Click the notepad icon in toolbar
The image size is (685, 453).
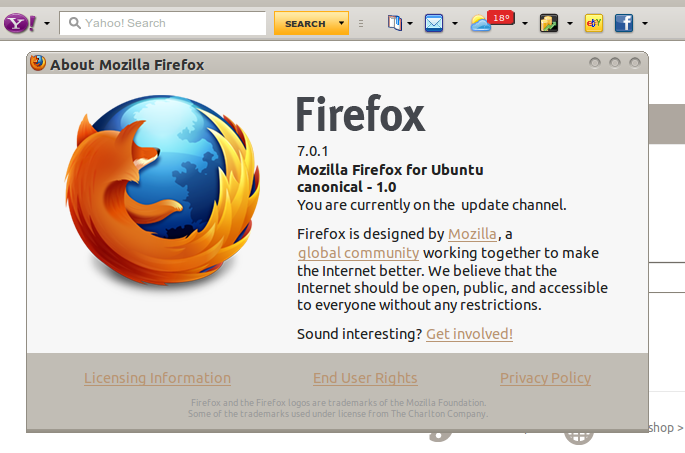pos(549,22)
